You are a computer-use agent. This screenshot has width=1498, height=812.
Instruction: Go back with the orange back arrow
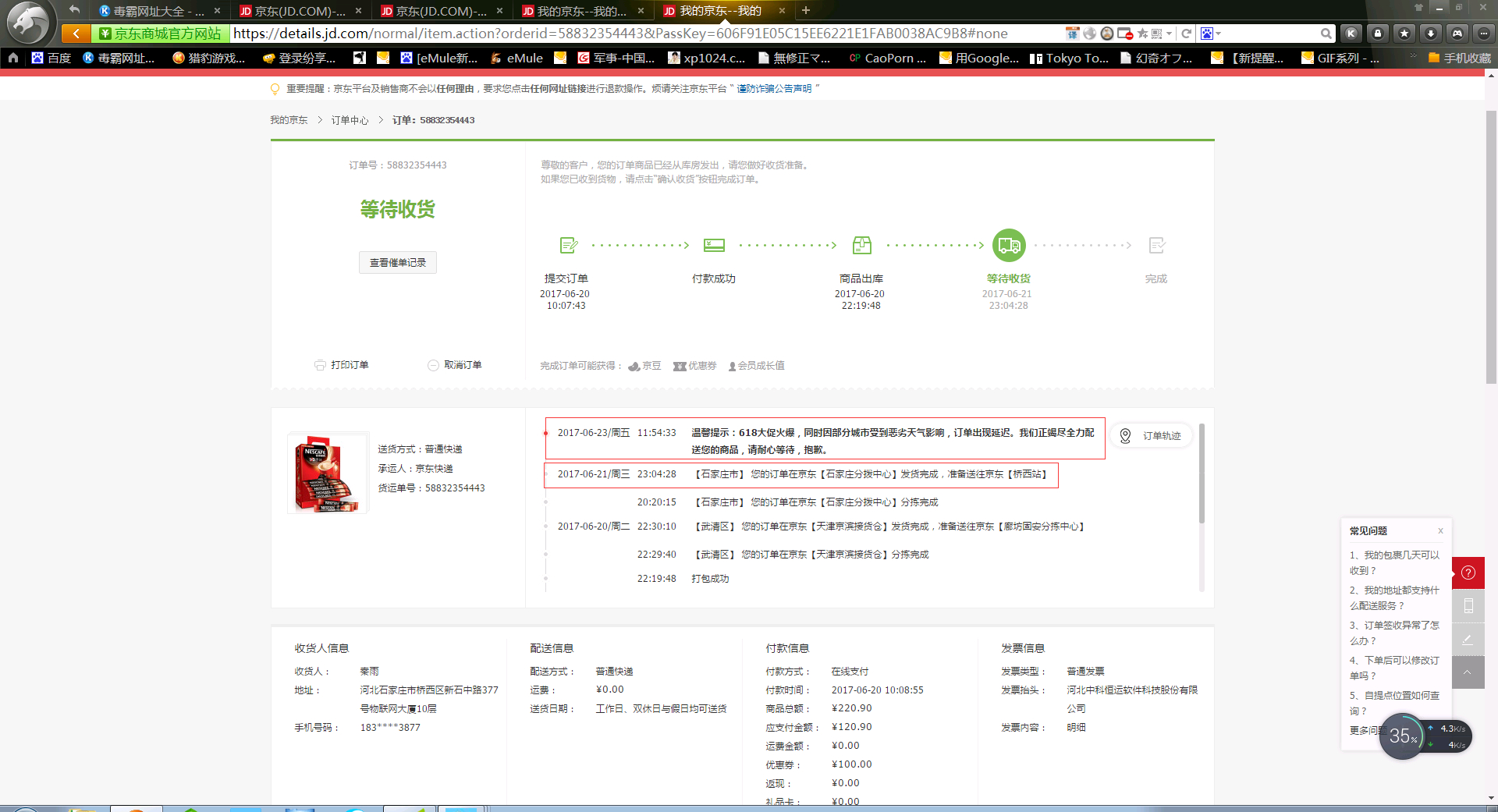(76, 34)
